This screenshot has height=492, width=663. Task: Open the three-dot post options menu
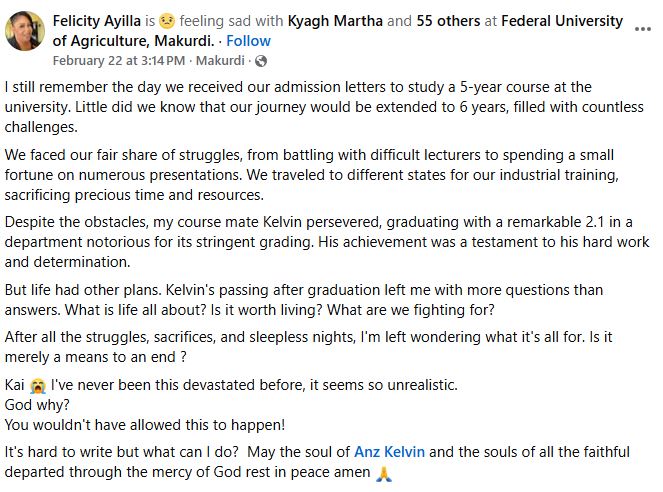click(x=643, y=29)
